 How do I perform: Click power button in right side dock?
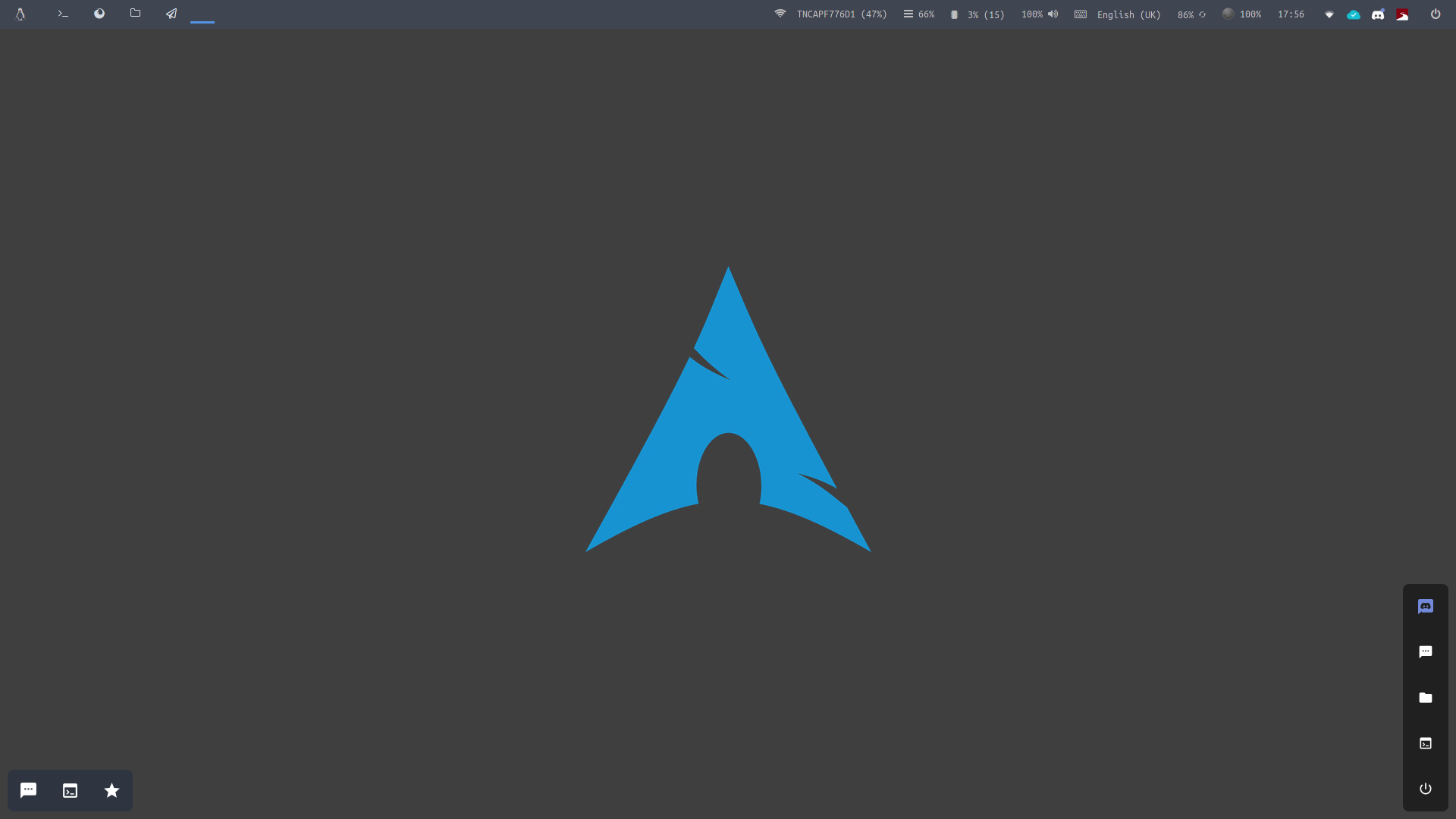[x=1426, y=789]
